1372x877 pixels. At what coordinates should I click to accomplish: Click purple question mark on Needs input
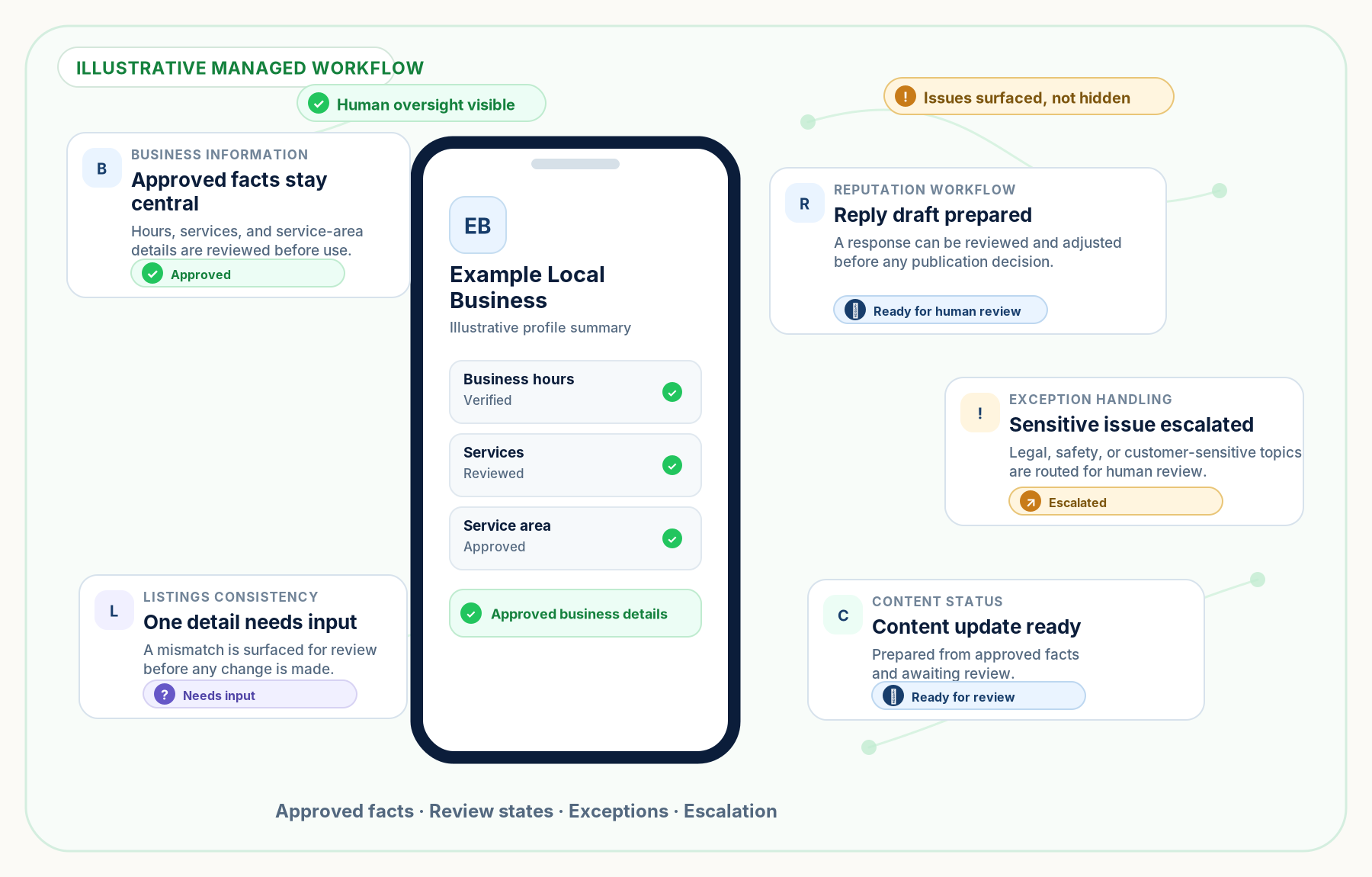click(x=165, y=695)
